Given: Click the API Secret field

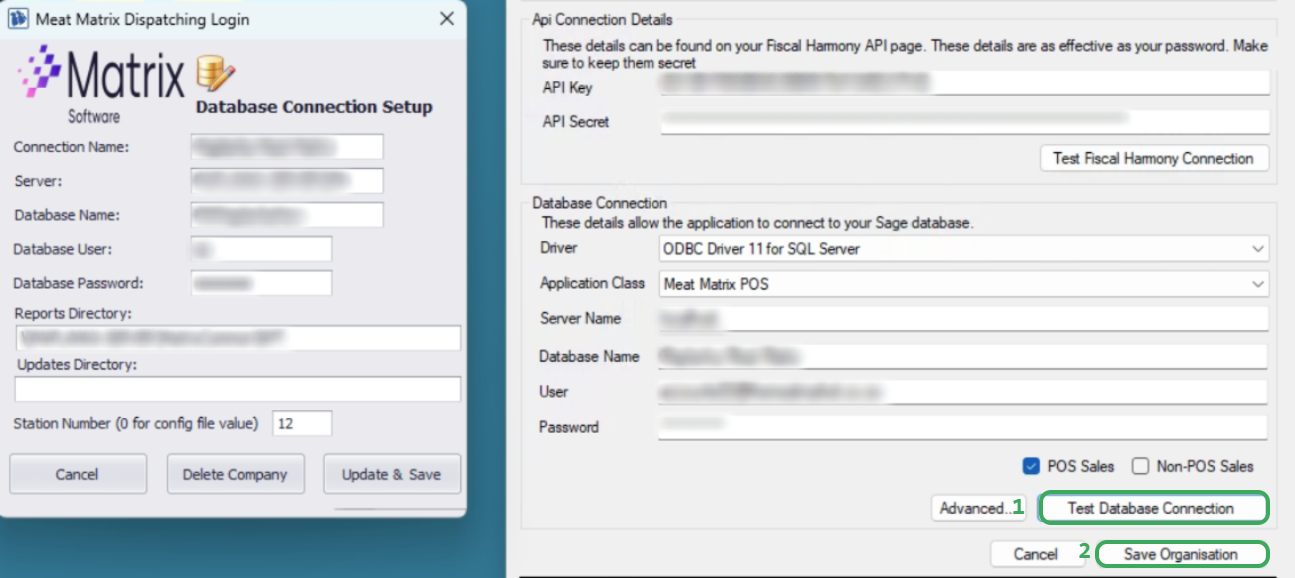Looking at the screenshot, I should (x=964, y=121).
